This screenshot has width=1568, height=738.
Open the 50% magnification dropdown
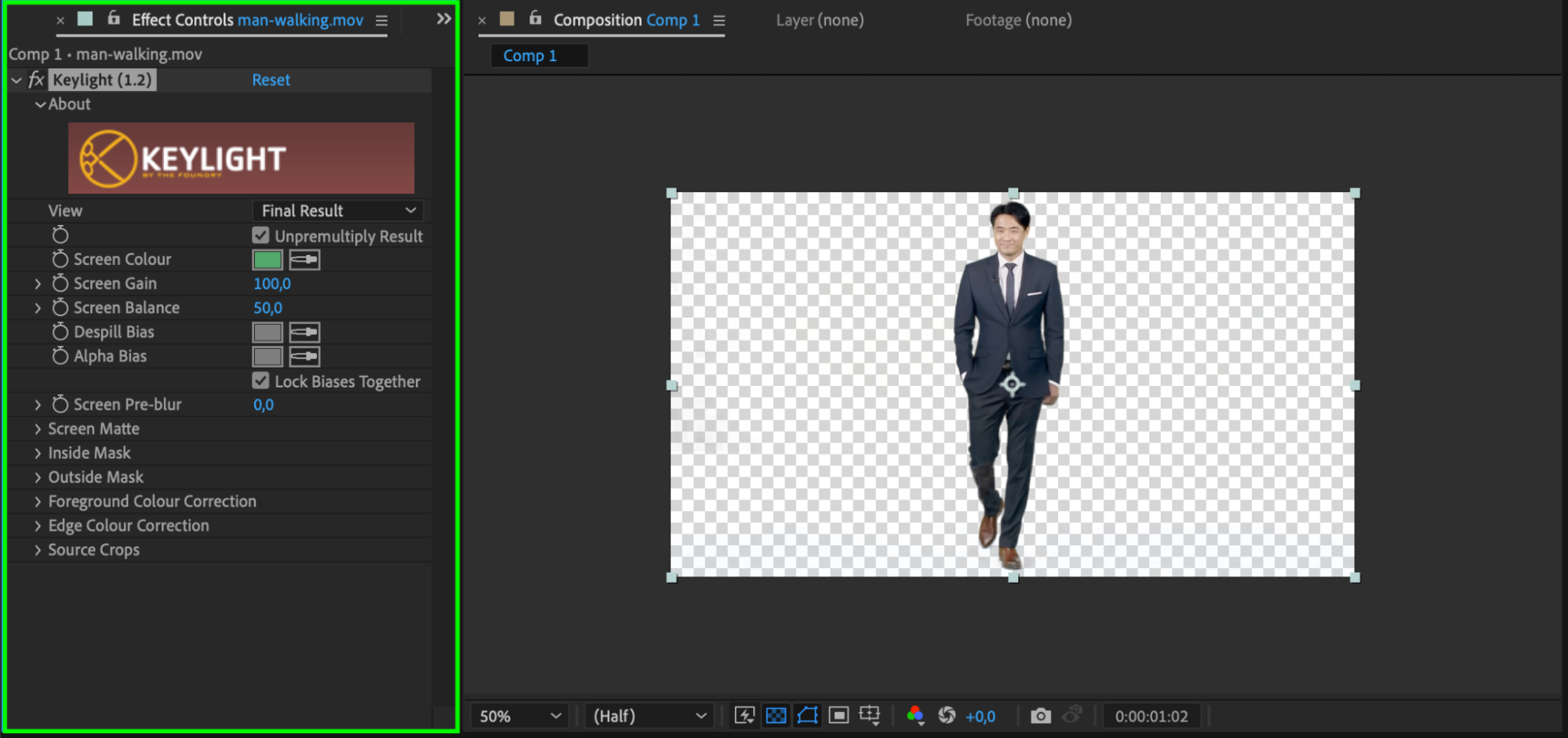(x=519, y=716)
